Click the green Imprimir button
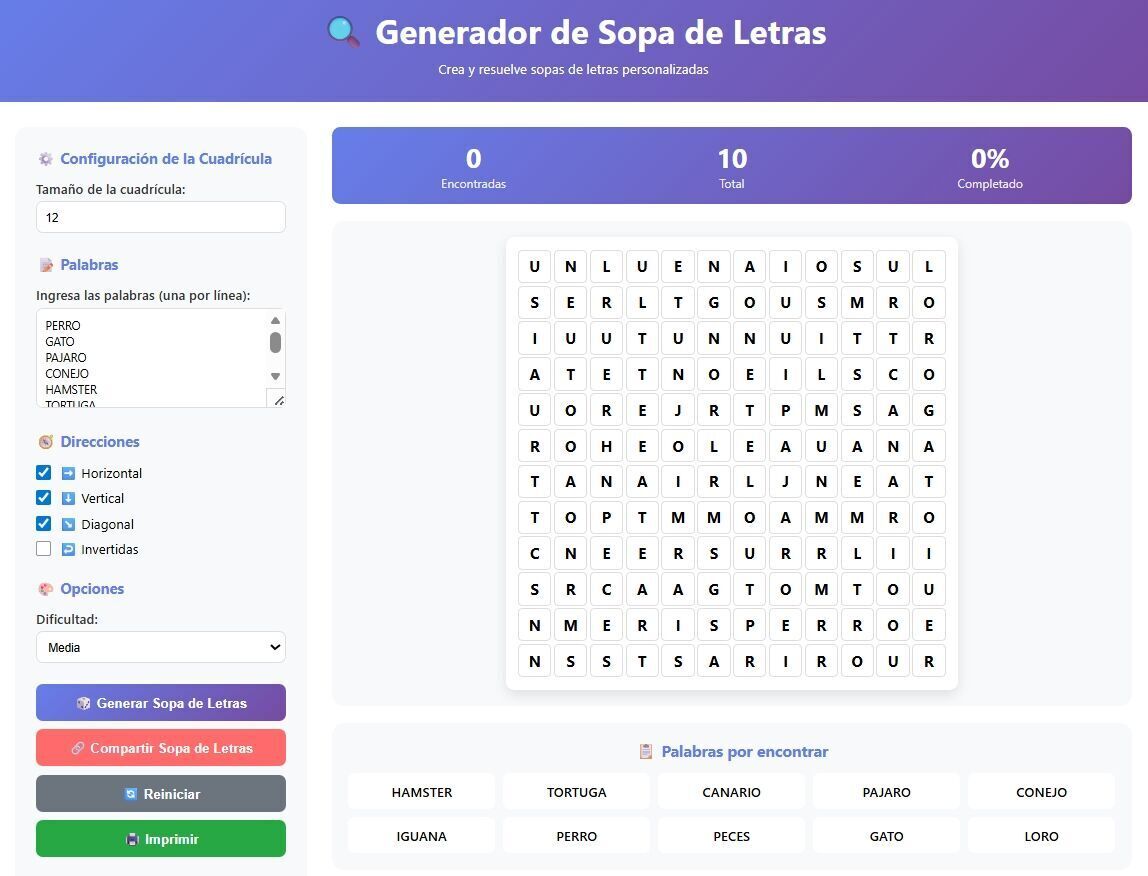This screenshot has height=876, width=1148. pos(161,839)
